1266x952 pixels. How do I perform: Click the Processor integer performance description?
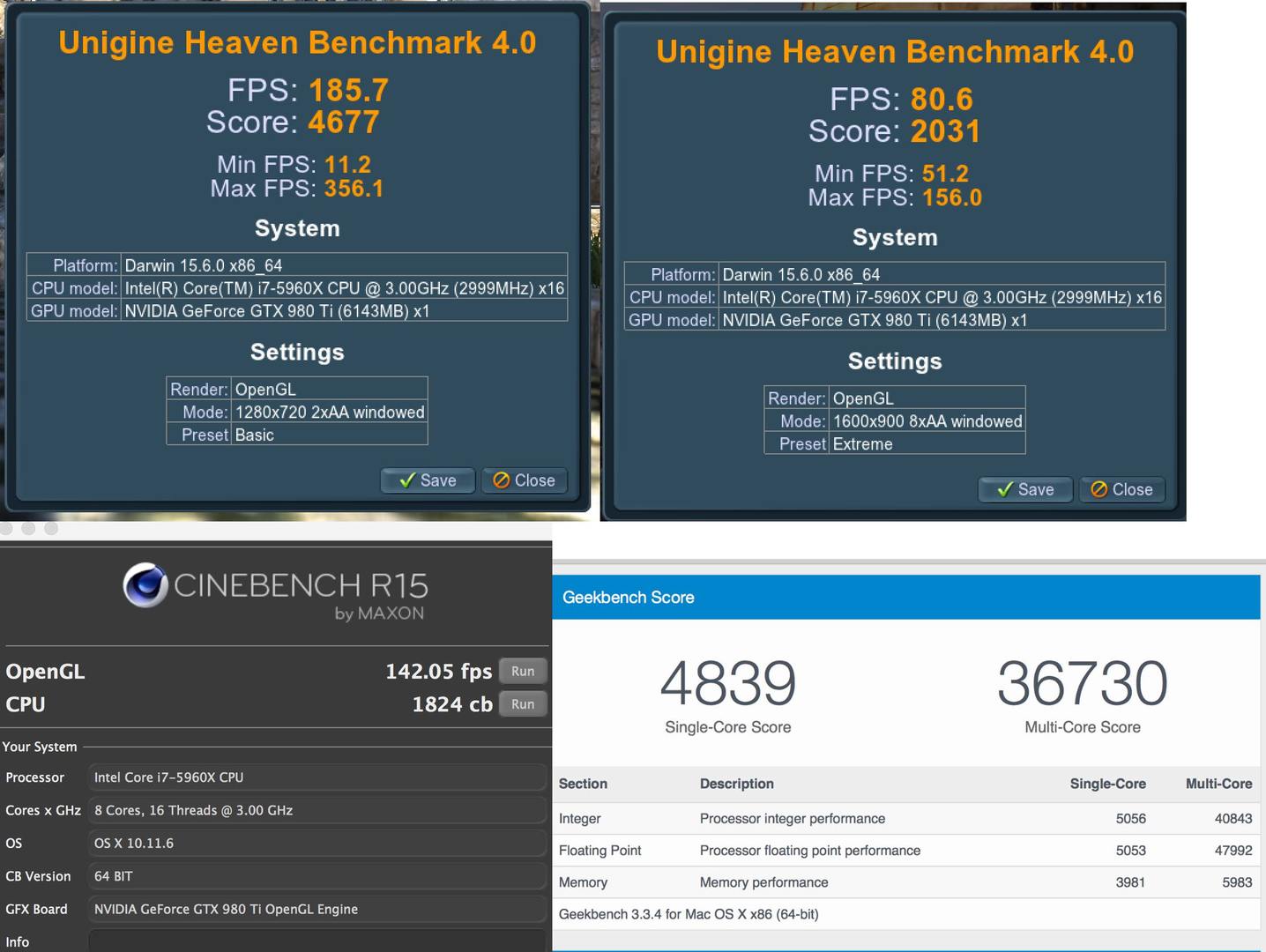pyautogui.click(x=793, y=819)
